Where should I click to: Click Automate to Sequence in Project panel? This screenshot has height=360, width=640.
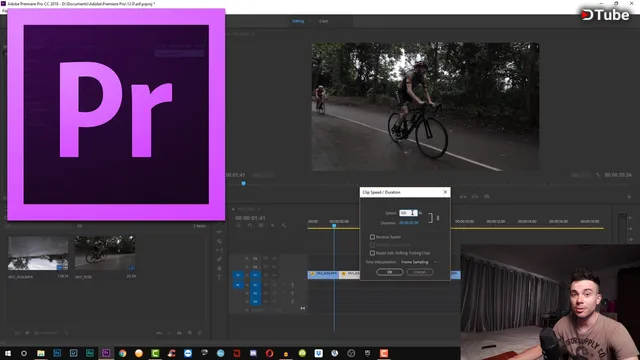pos(160,333)
